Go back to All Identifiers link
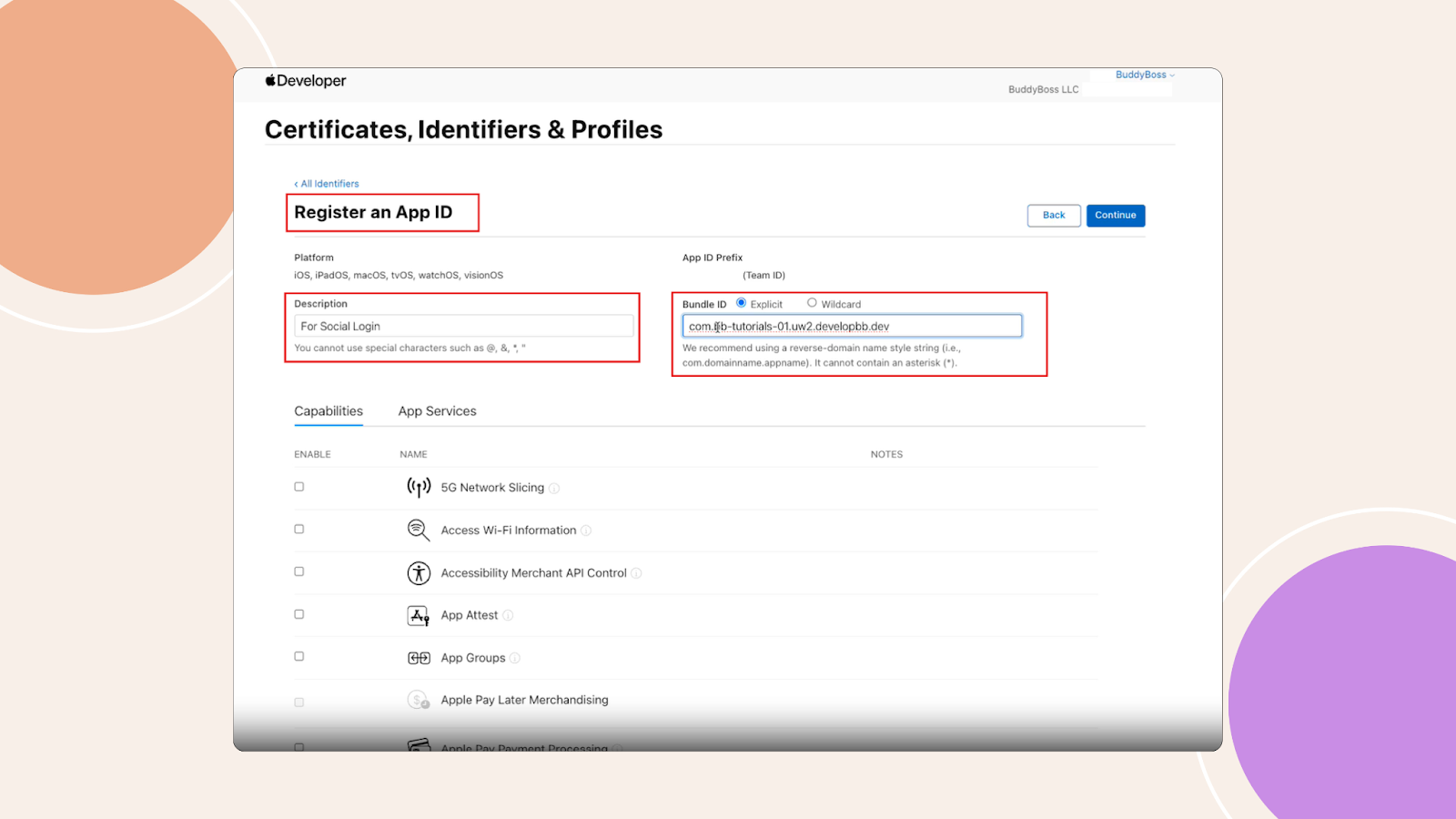 (327, 184)
